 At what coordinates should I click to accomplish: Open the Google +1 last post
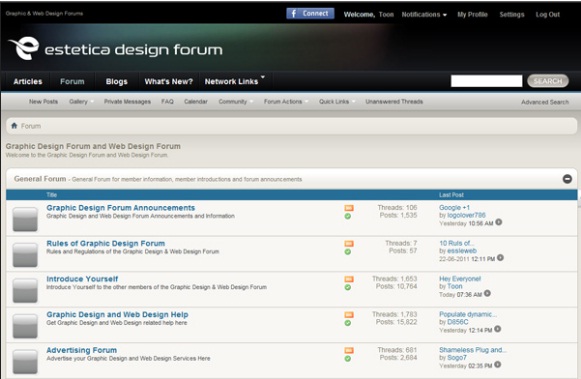pyautogui.click(x=454, y=207)
